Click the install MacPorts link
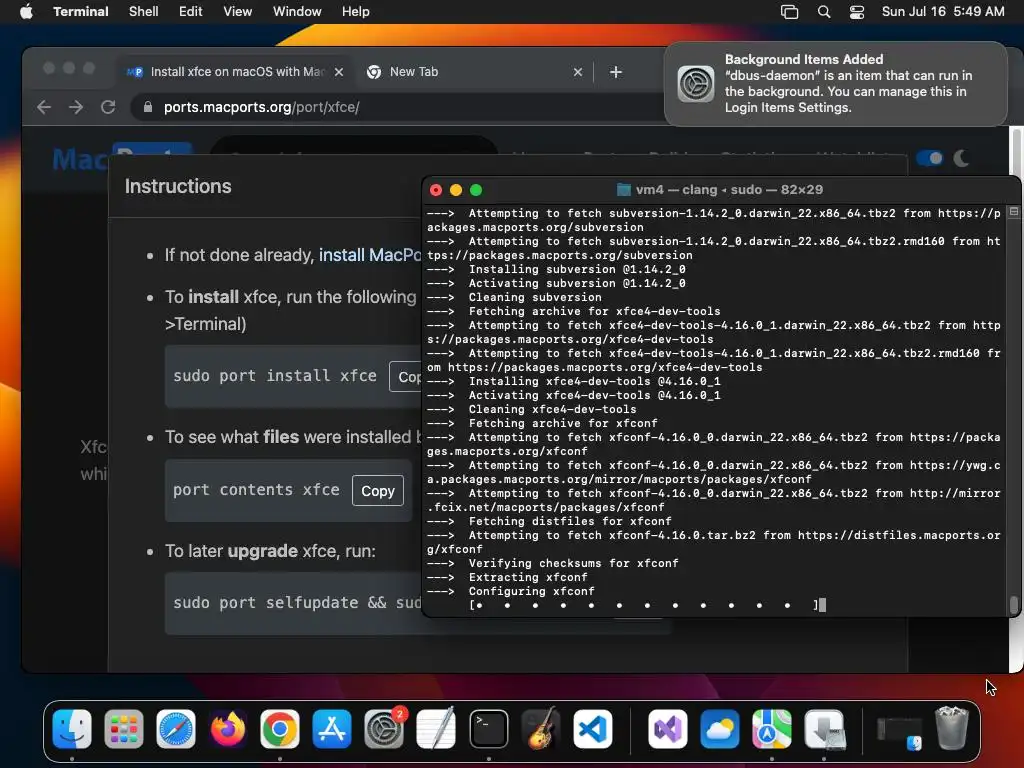The width and height of the screenshot is (1024, 768). (x=370, y=255)
